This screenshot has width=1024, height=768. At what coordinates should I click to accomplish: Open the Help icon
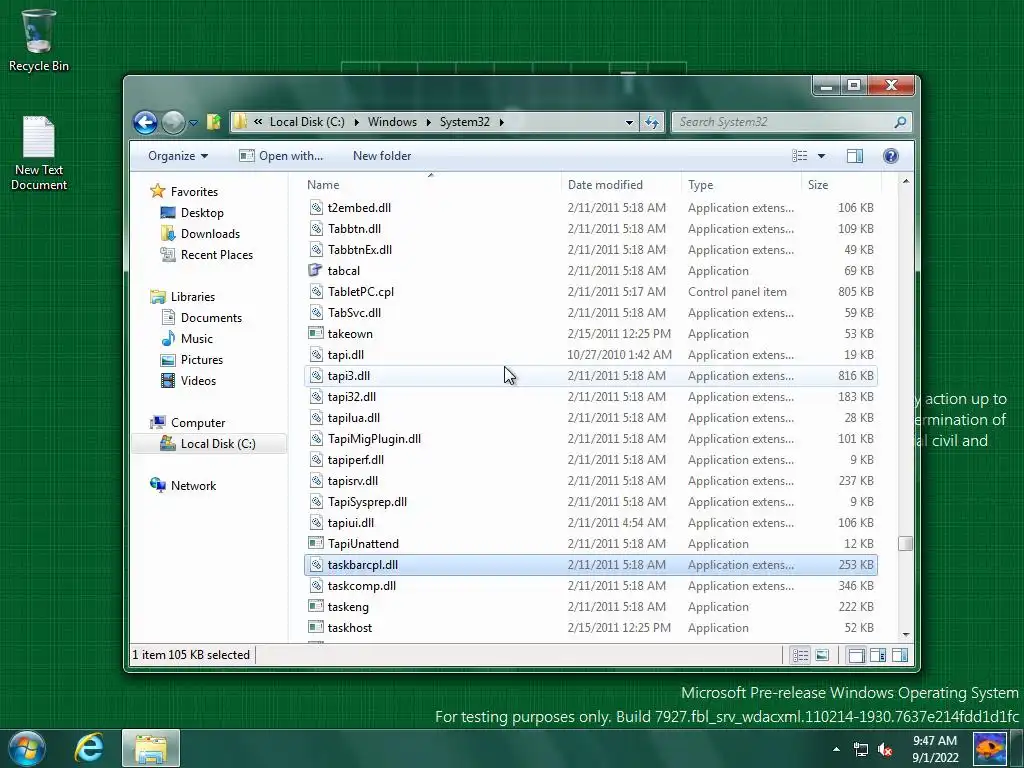point(891,156)
